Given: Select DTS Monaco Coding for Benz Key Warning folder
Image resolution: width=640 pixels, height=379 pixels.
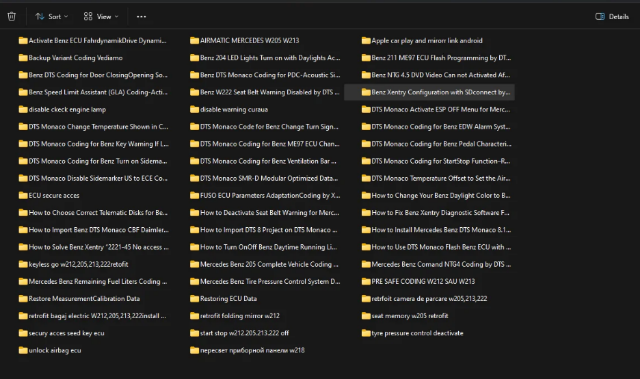Looking at the screenshot, I should point(98,144).
